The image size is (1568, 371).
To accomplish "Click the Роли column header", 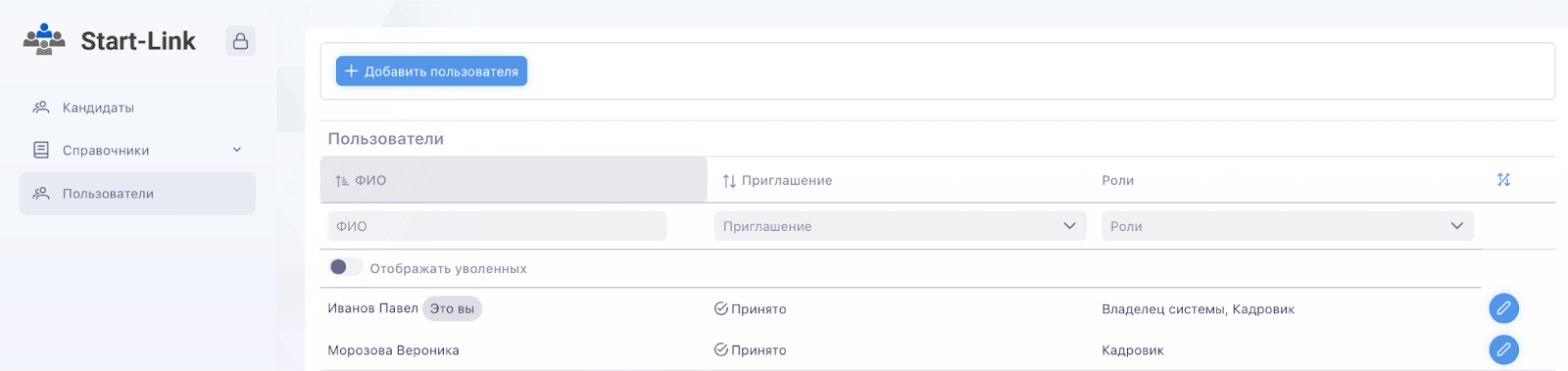I will 1117,180.
